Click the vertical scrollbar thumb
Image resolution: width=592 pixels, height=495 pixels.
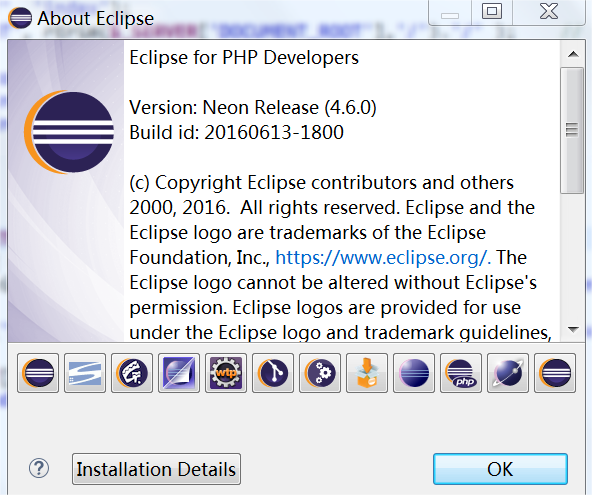point(572,130)
